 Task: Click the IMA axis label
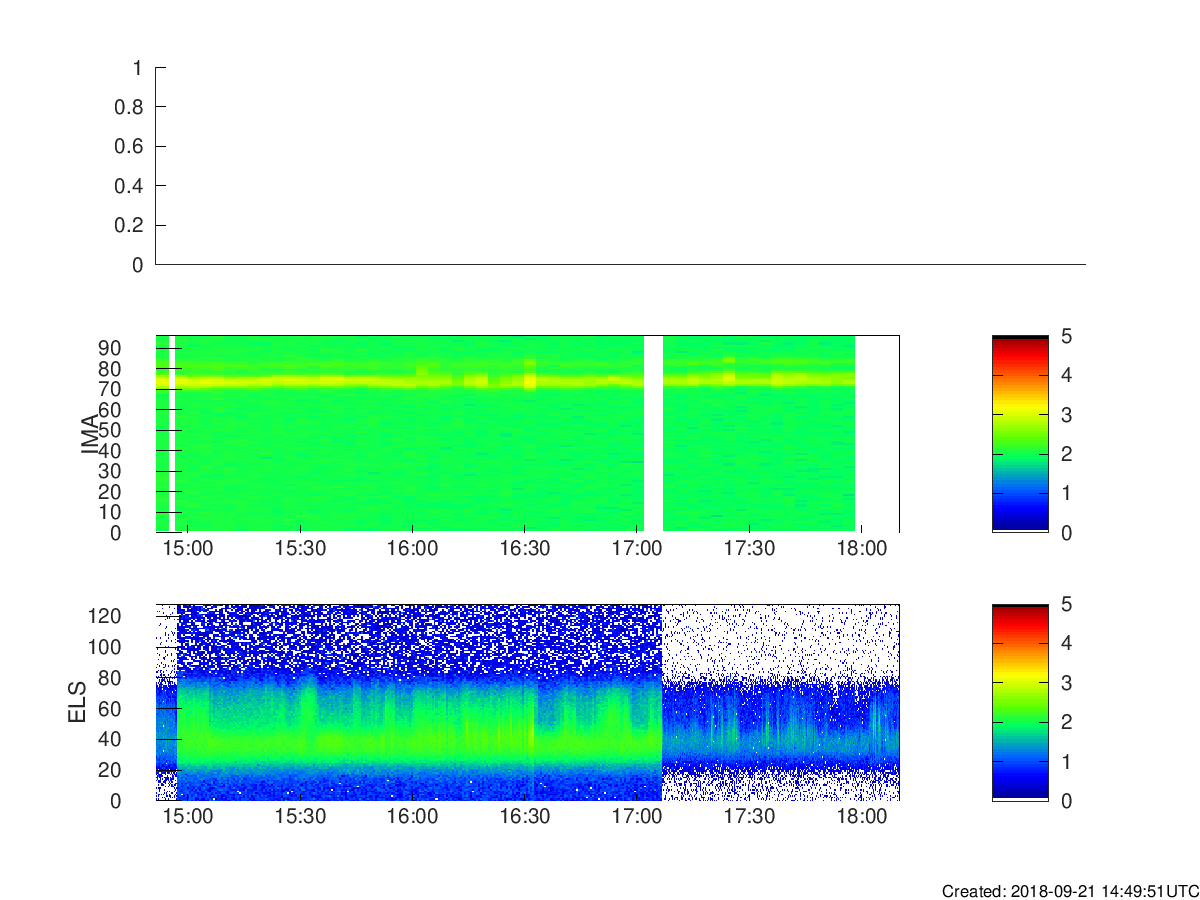coord(89,434)
